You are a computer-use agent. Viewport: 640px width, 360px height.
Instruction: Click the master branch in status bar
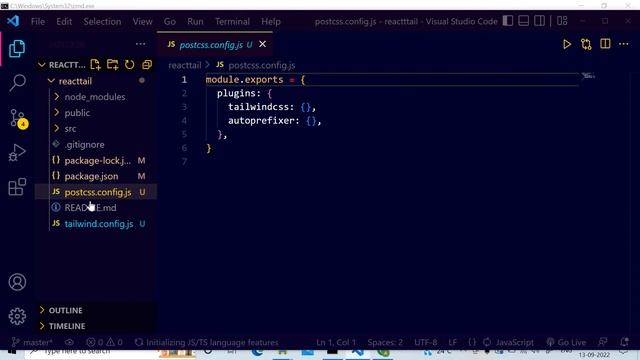(32, 342)
